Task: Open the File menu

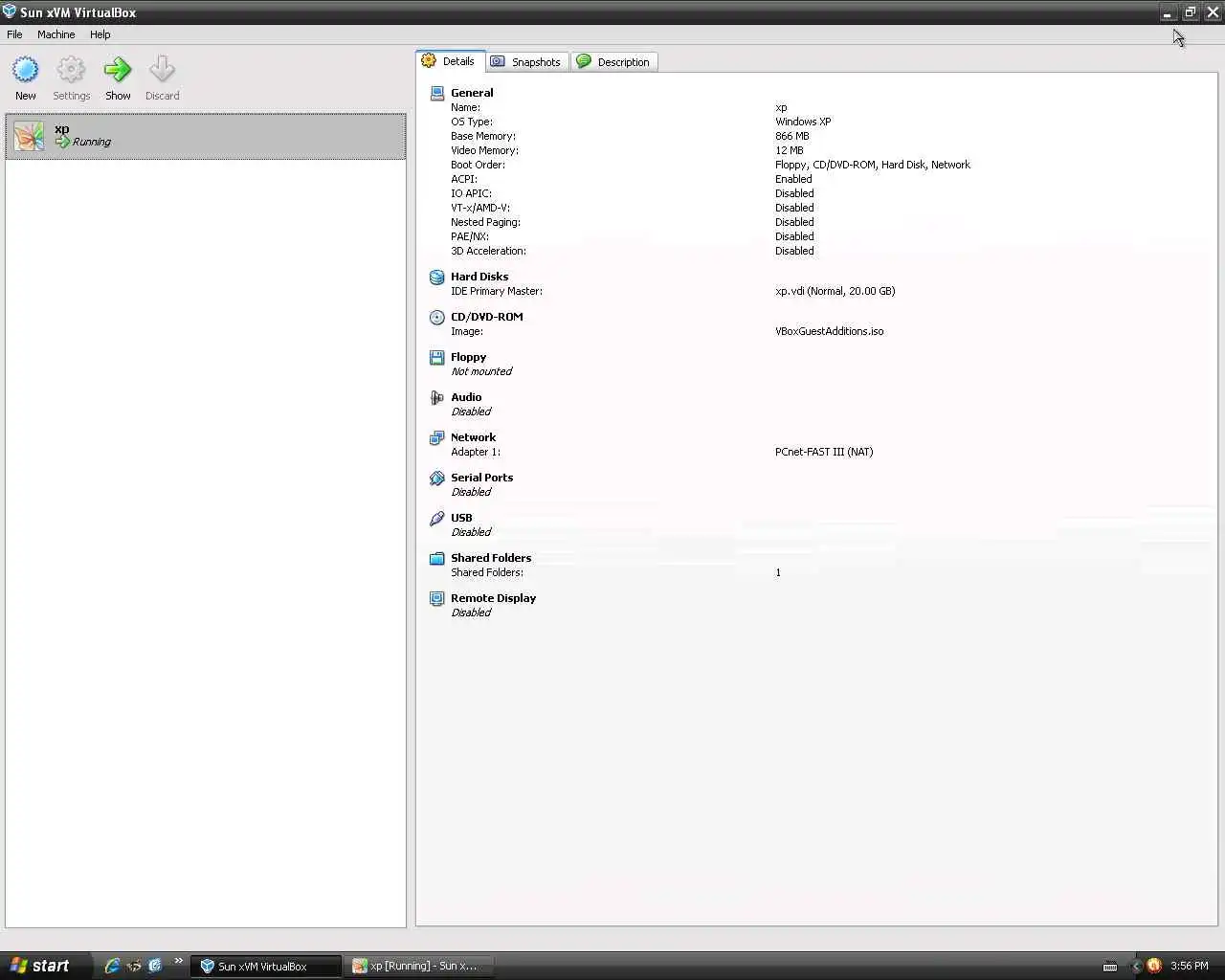Action: pyautogui.click(x=14, y=34)
